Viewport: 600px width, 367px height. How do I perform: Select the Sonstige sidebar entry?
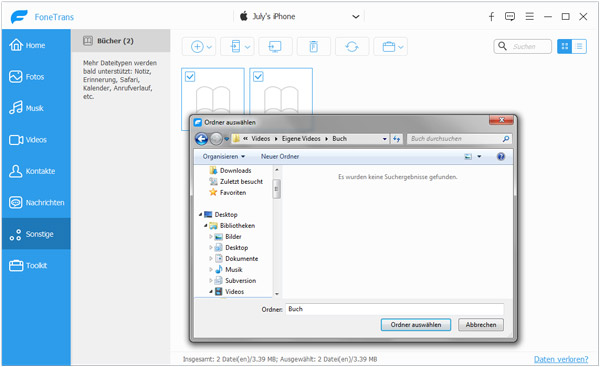[36, 234]
